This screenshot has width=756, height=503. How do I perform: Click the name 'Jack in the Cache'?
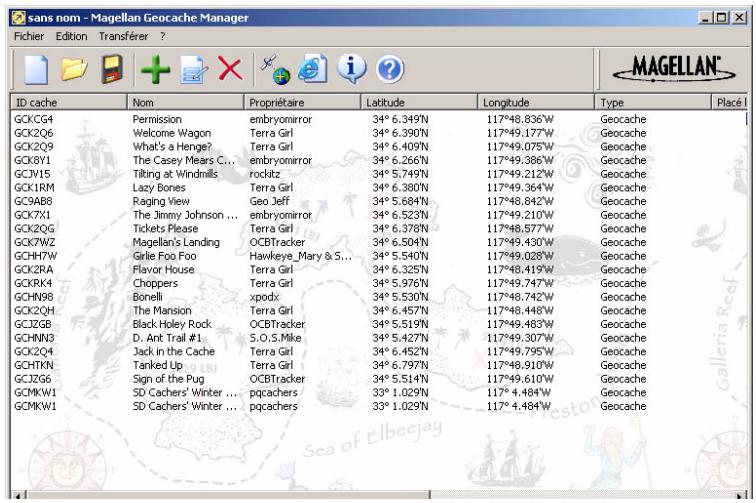[174, 351]
